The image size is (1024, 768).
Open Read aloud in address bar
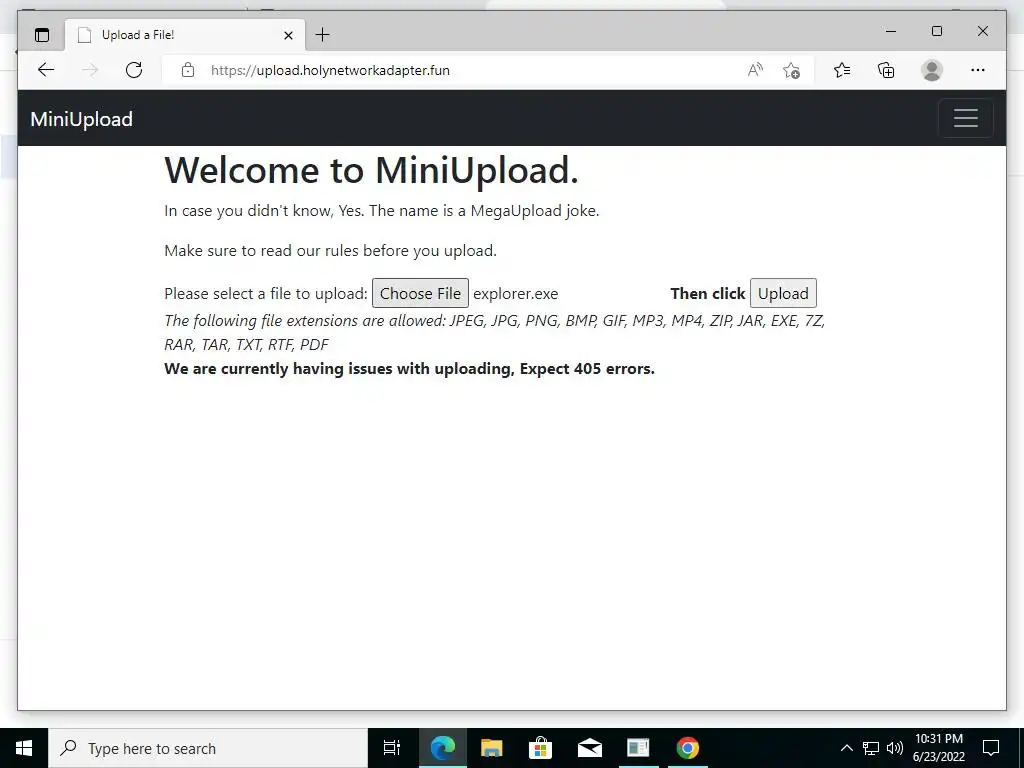tap(755, 70)
